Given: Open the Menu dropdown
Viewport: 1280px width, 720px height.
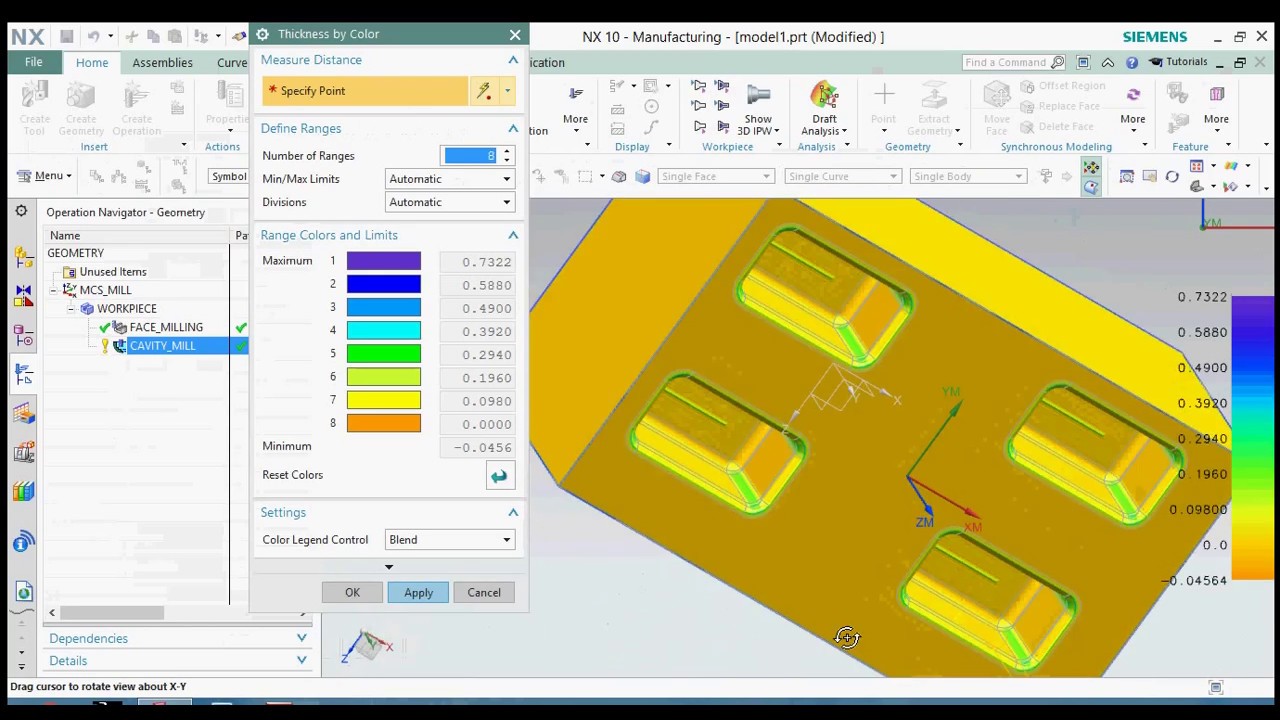Looking at the screenshot, I should pyautogui.click(x=44, y=176).
